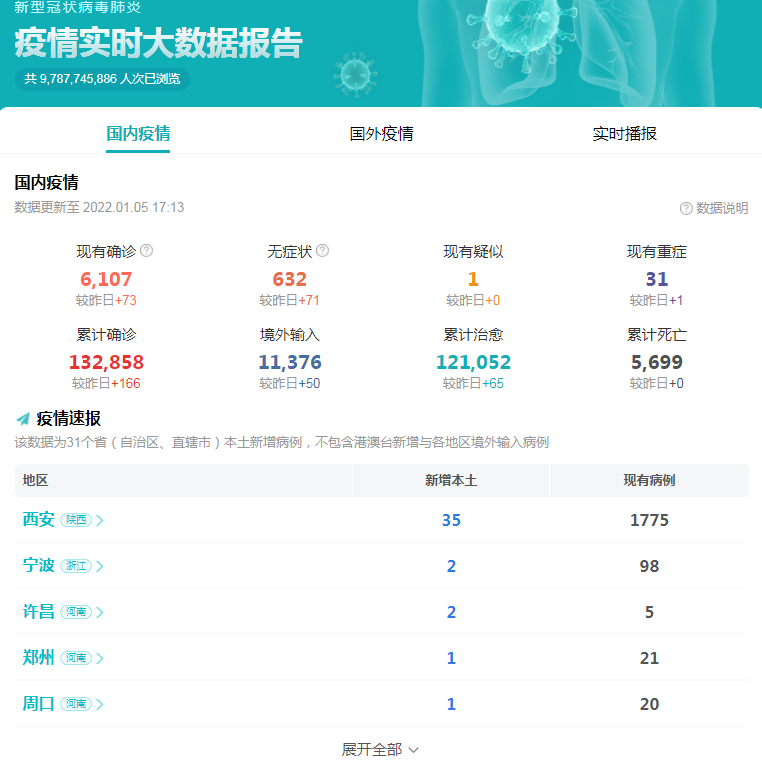Screen dimensions: 762x779
Task: Click the 陕西 province tag beside 西安
Action: pos(75,520)
